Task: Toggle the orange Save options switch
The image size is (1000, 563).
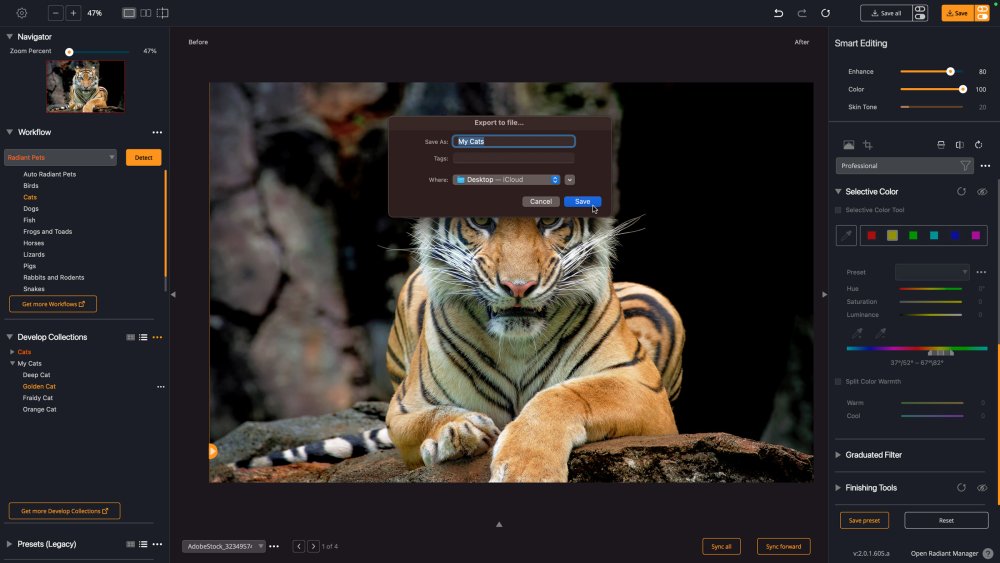Action: click(982, 13)
